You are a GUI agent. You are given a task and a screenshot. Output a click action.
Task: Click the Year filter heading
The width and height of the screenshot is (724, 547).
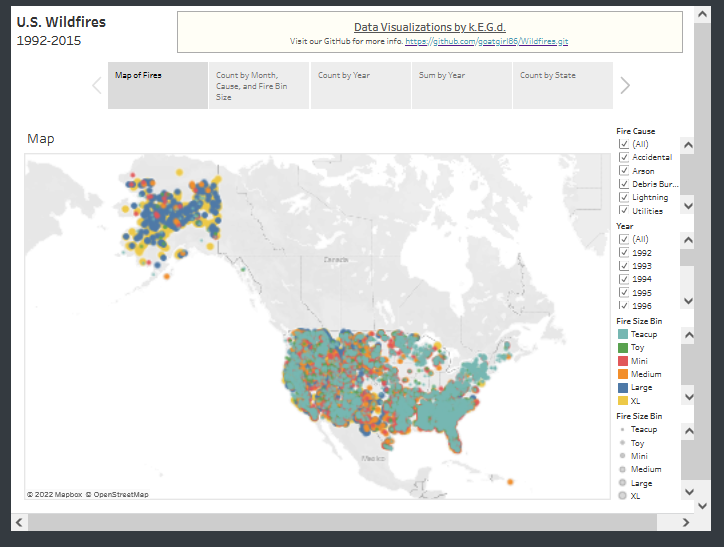(625, 226)
